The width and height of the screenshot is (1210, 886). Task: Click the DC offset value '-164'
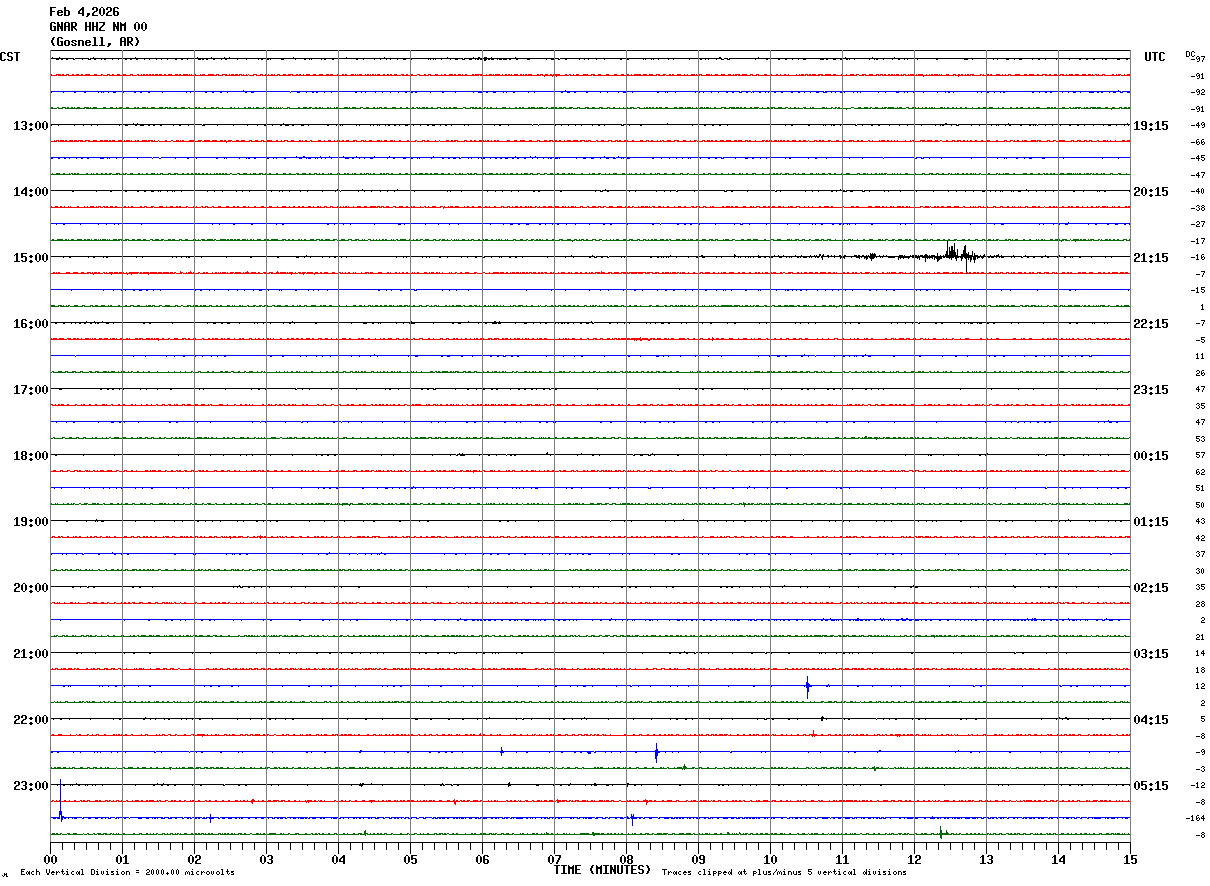[1195, 818]
